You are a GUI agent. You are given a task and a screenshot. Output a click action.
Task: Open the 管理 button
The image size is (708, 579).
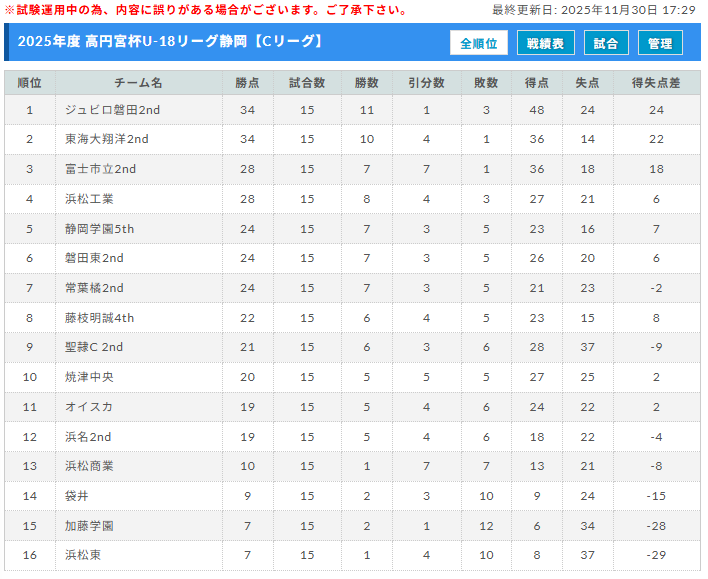click(660, 43)
